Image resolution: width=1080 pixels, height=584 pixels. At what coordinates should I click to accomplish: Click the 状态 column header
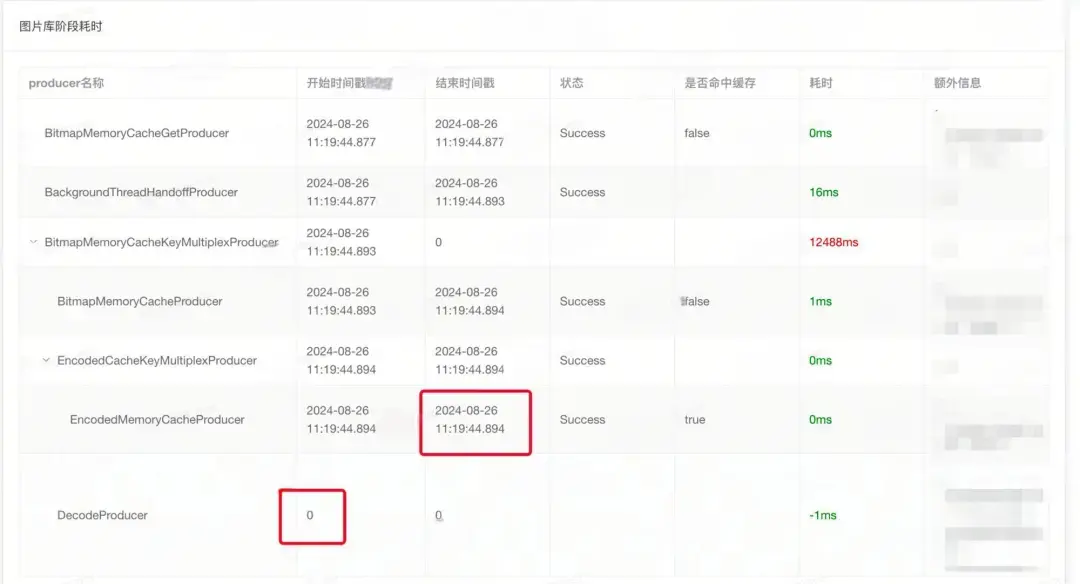click(572, 83)
